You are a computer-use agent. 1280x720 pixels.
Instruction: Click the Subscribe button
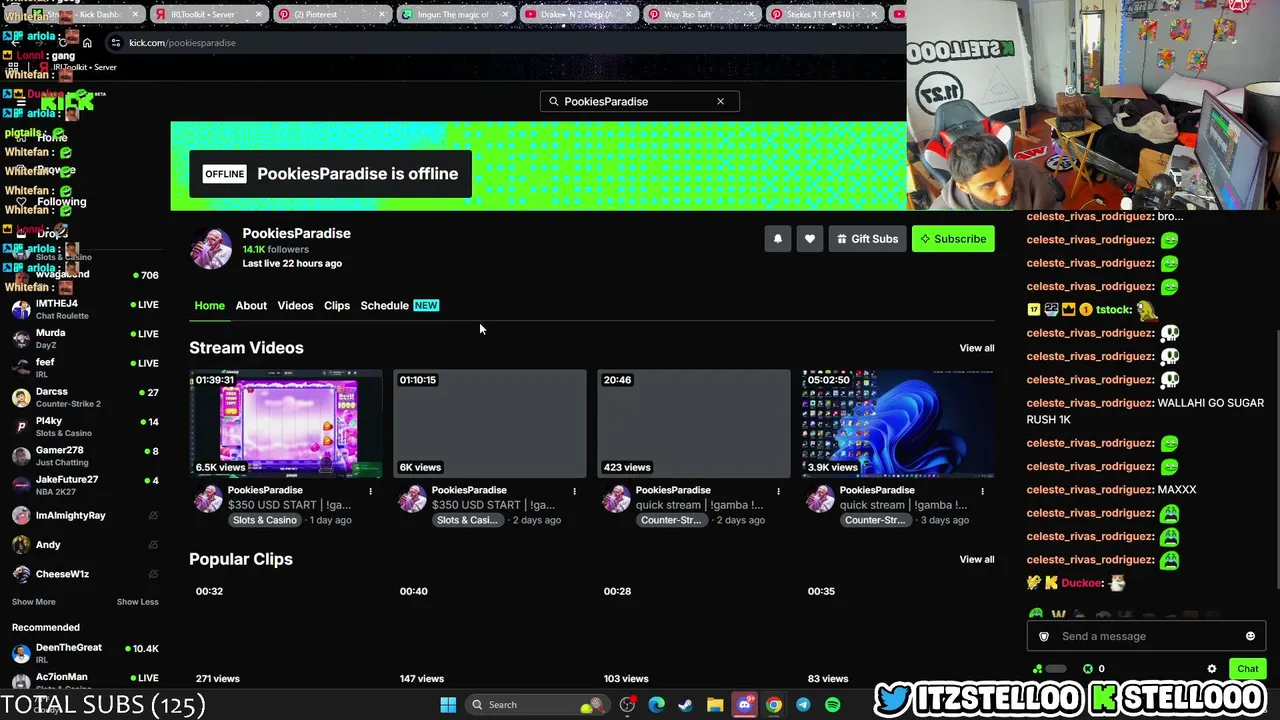point(953,239)
